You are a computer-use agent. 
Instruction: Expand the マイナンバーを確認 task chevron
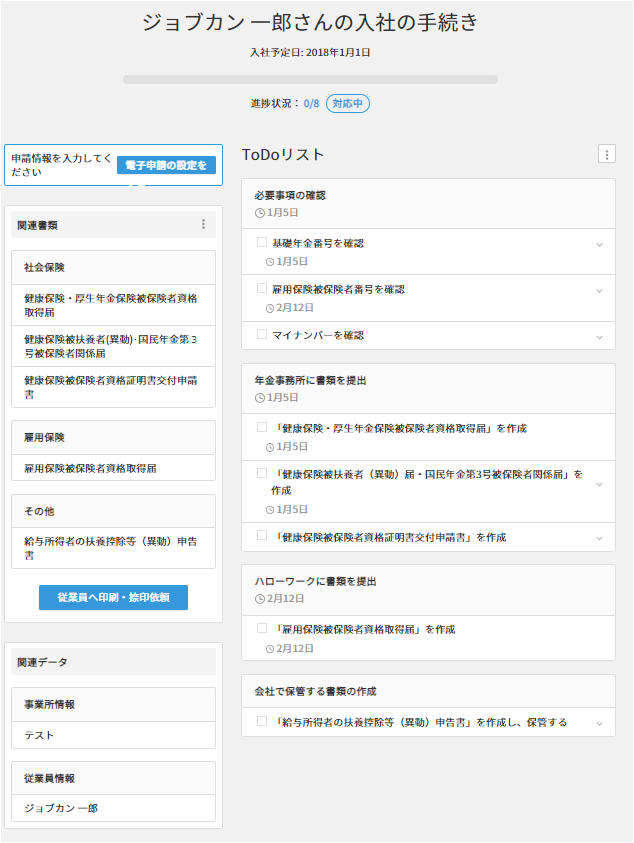(x=599, y=336)
